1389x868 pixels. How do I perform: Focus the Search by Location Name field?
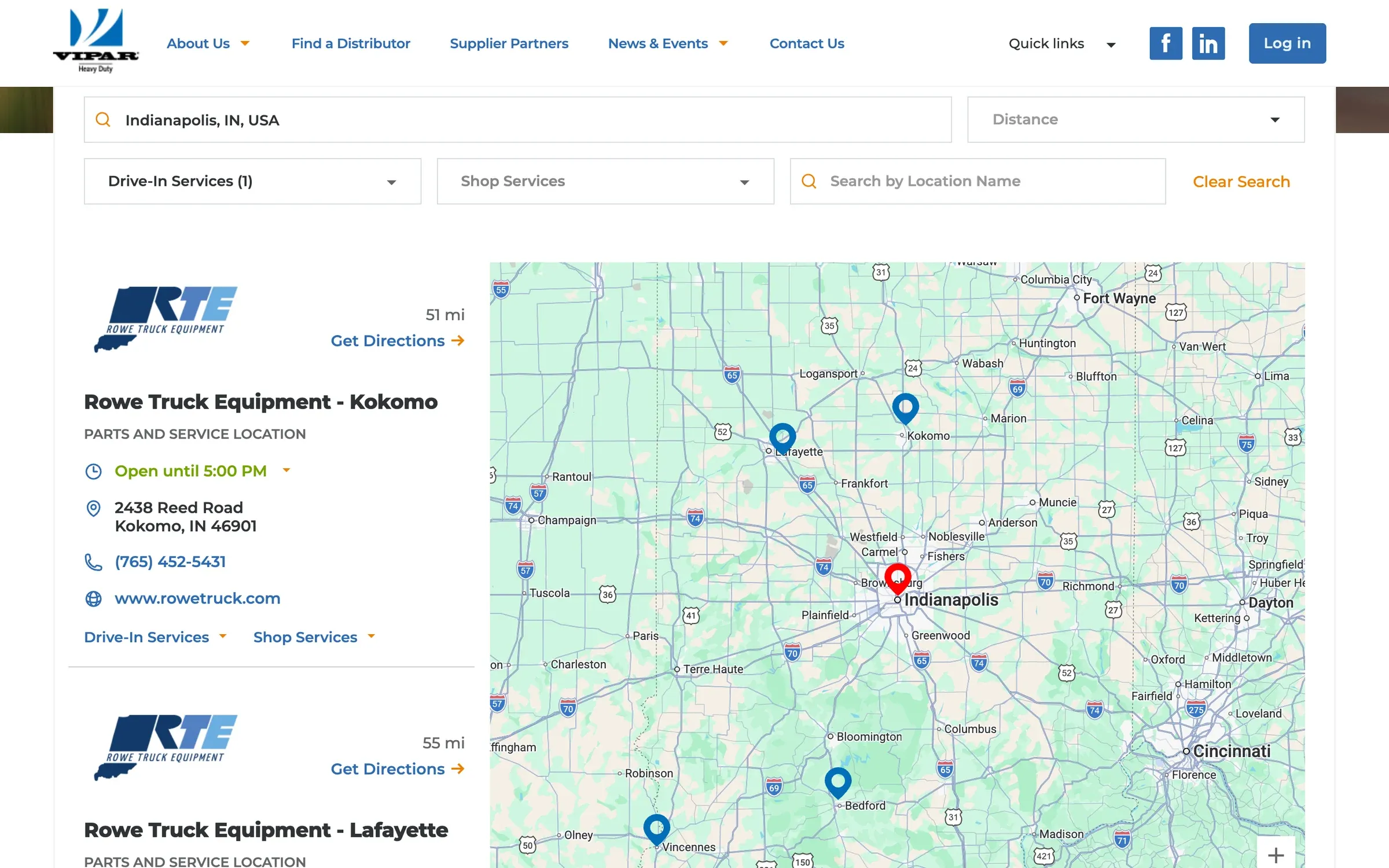978,182
